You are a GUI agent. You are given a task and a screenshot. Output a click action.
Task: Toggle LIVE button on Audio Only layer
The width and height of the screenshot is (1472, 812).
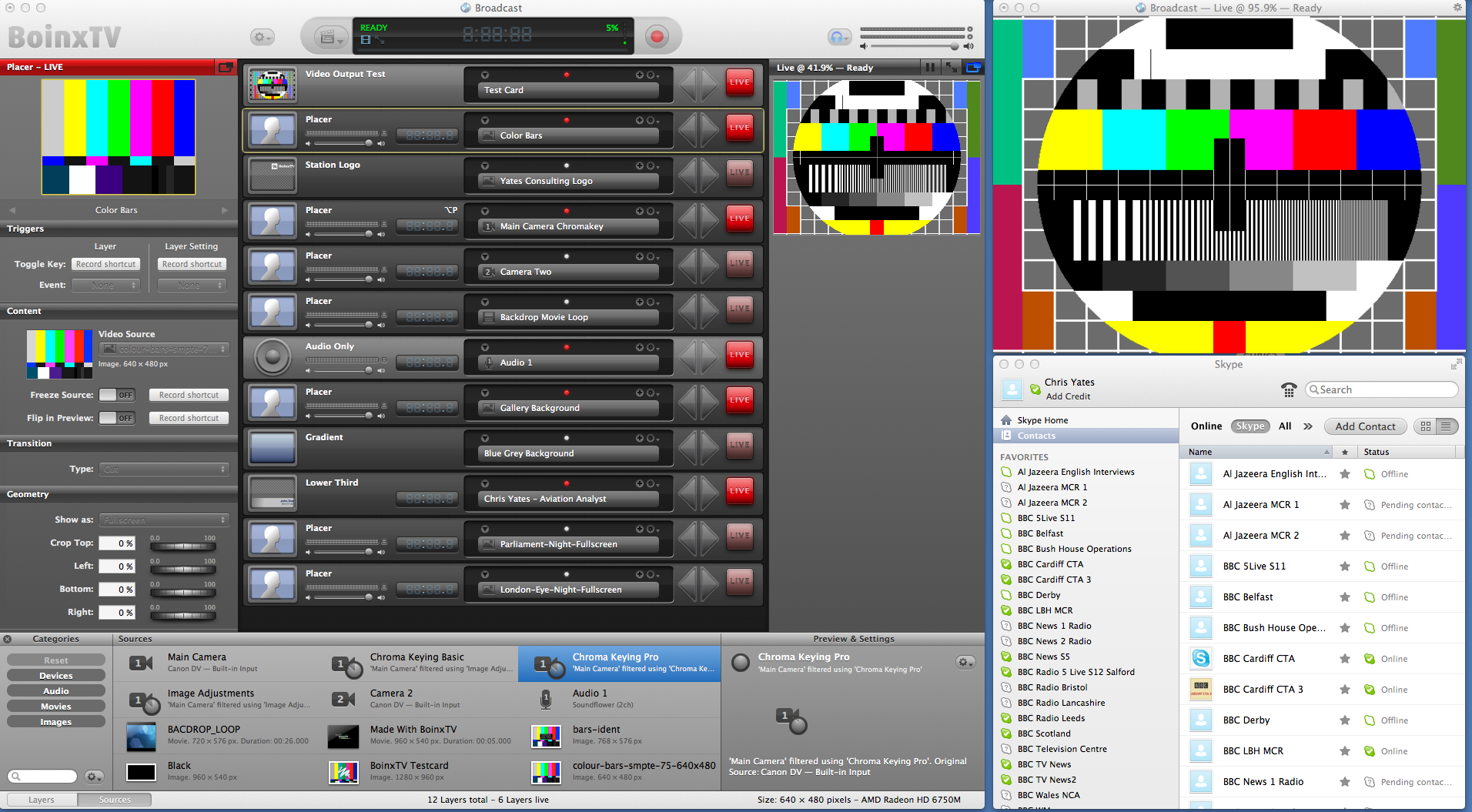click(x=740, y=354)
